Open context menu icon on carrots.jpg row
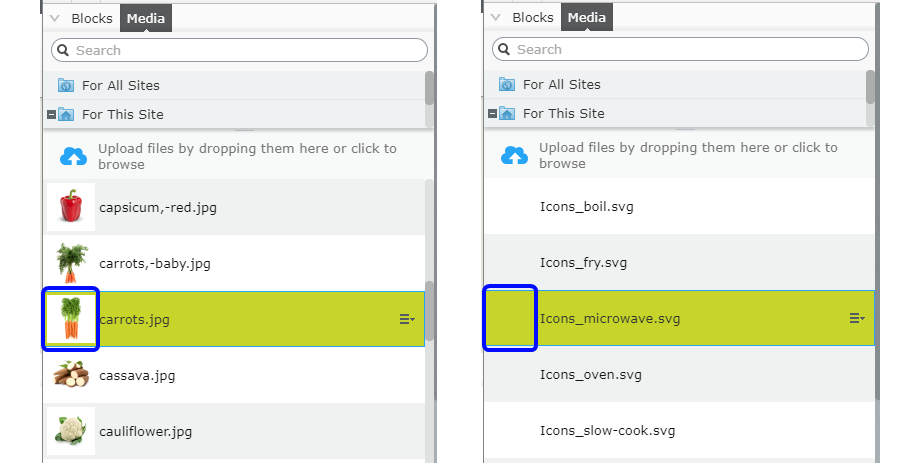This screenshot has width=920, height=463. pyautogui.click(x=407, y=319)
